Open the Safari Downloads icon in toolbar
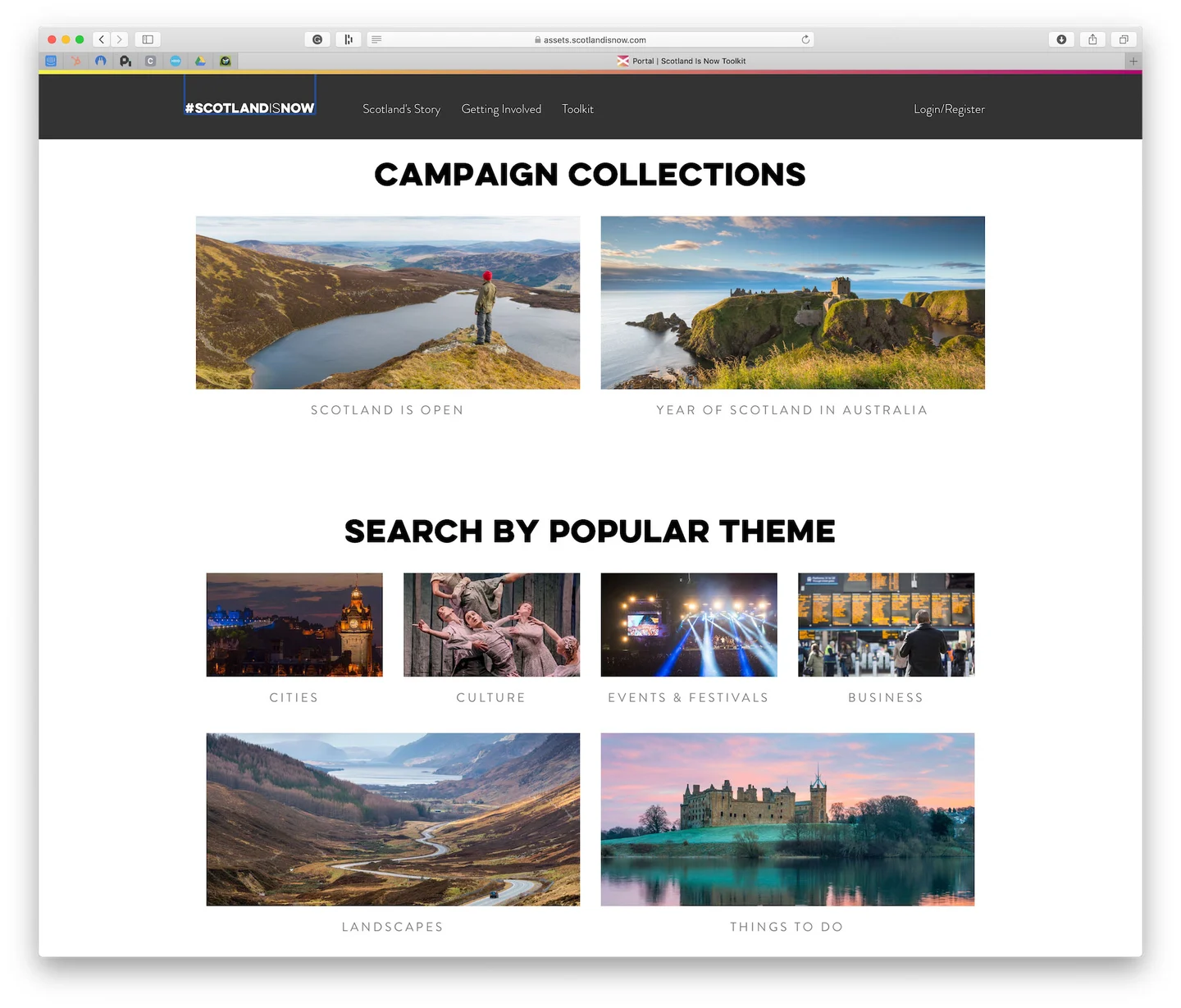Screen dimensions: 1181x1008 (1061, 39)
